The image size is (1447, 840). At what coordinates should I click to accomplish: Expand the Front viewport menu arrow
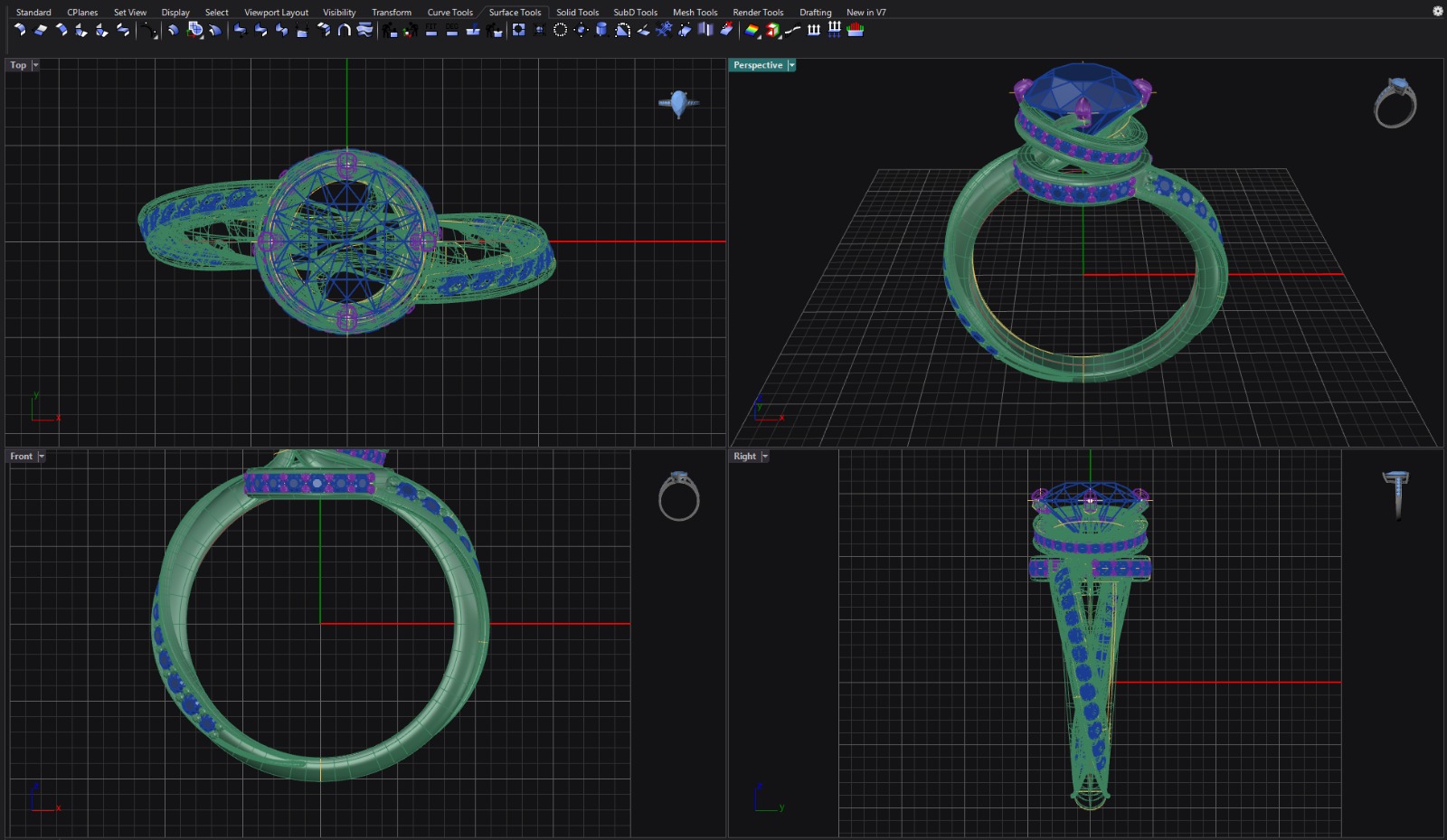[41, 457]
